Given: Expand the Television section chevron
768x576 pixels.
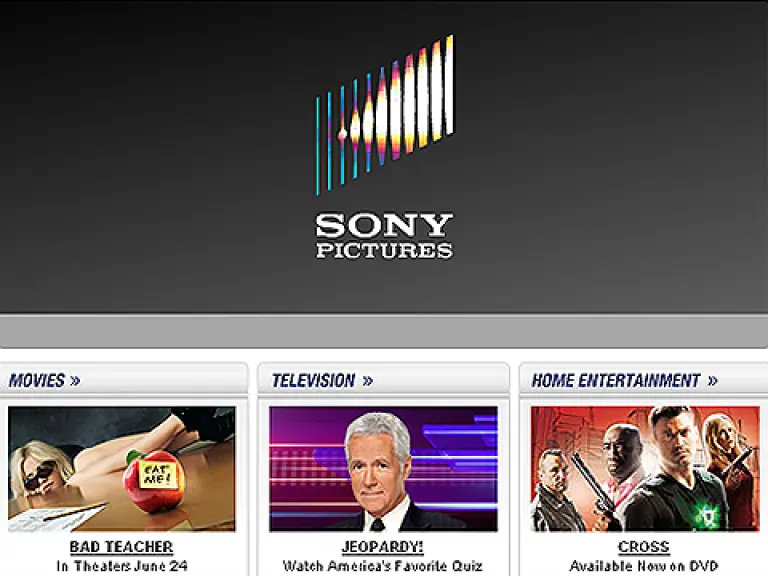Looking at the screenshot, I should [x=368, y=381].
